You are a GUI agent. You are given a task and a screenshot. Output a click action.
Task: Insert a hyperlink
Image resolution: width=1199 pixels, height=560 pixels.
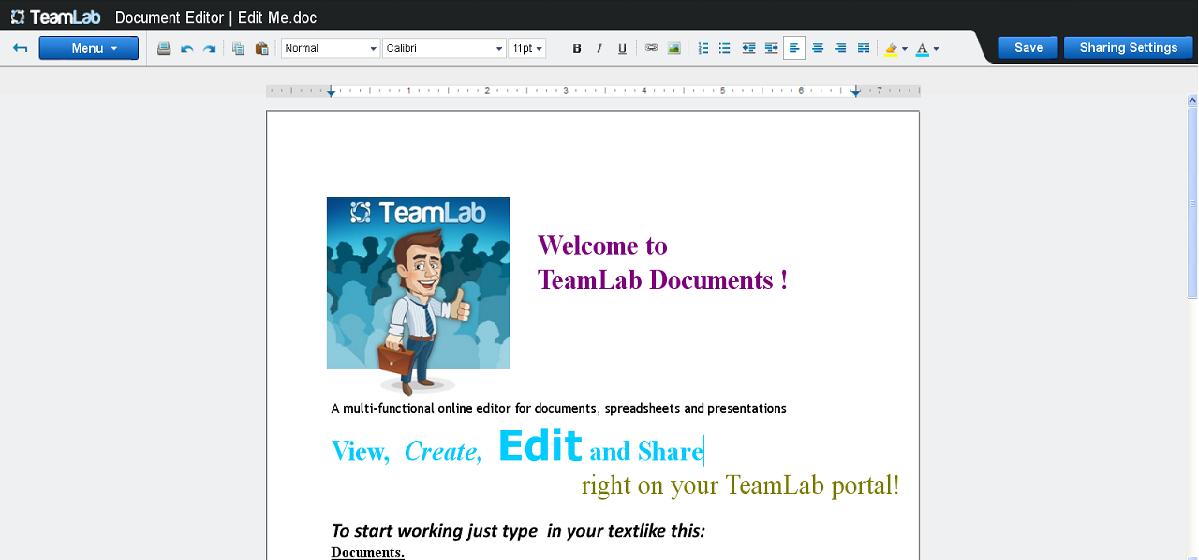click(651, 48)
